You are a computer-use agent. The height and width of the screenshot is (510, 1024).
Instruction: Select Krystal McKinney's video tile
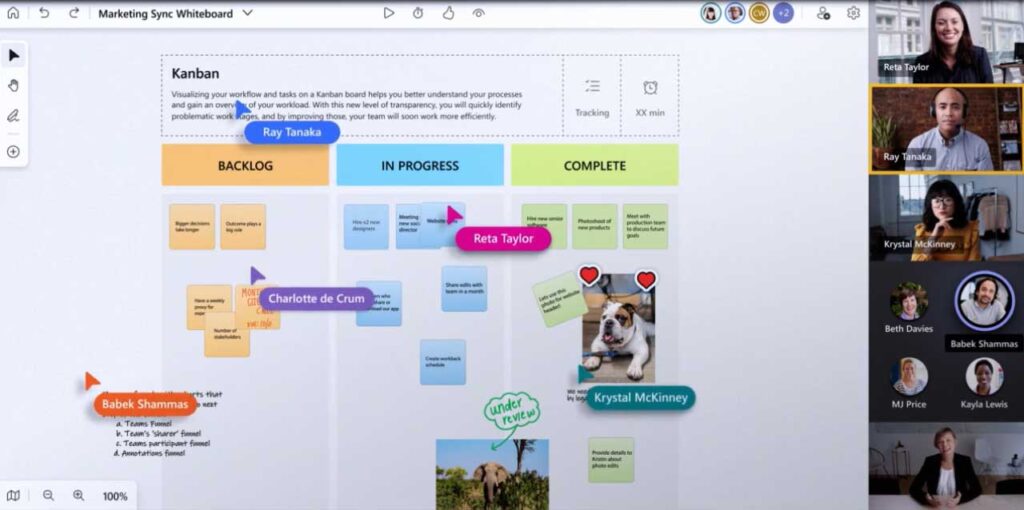[x=946, y=217]
